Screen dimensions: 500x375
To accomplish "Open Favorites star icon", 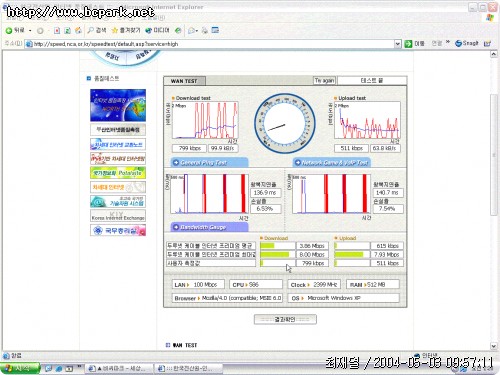I will [x=115, y=31].
